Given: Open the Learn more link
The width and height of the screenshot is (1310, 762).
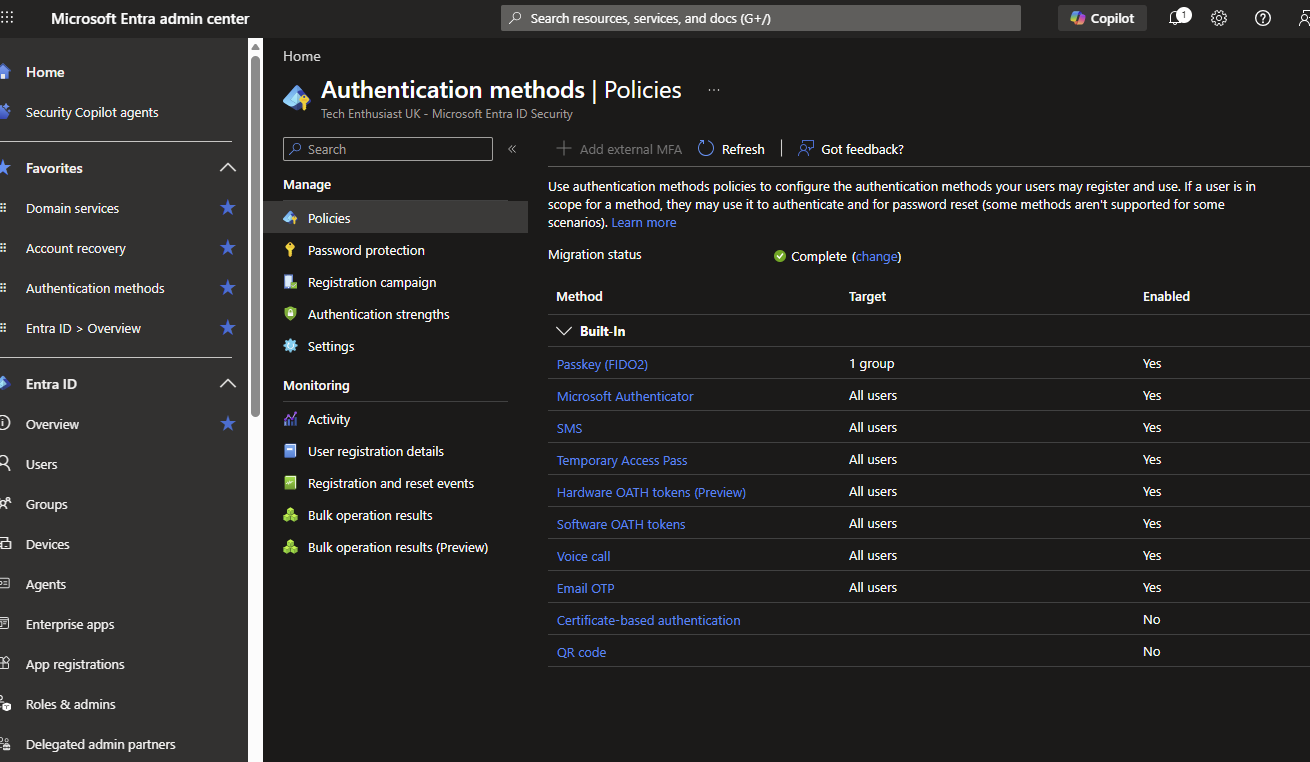Looking at the screenshot, I should 644,223.
